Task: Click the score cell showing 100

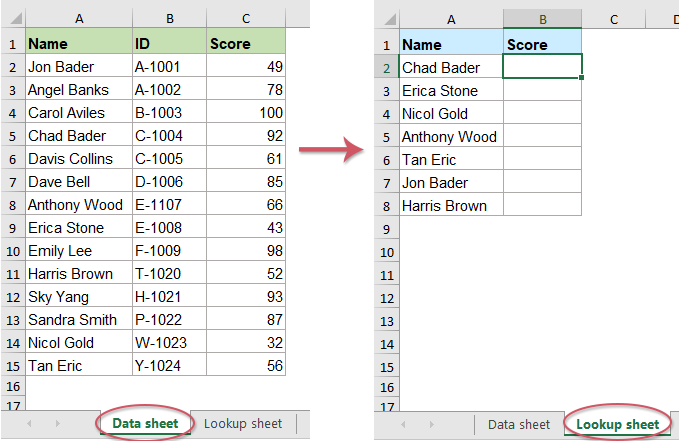Action: pyautogui.click(x=245, y=113)
